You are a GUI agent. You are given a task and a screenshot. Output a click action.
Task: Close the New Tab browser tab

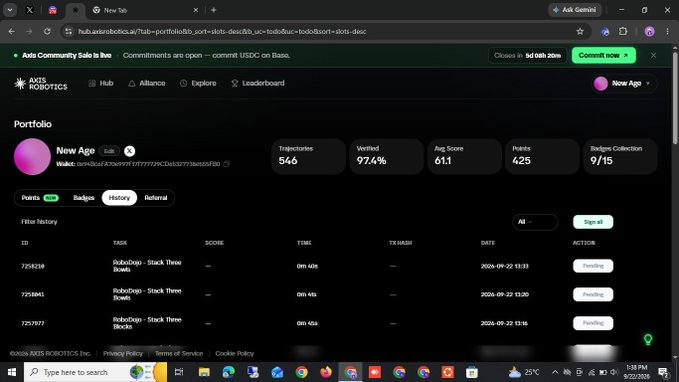196,10
